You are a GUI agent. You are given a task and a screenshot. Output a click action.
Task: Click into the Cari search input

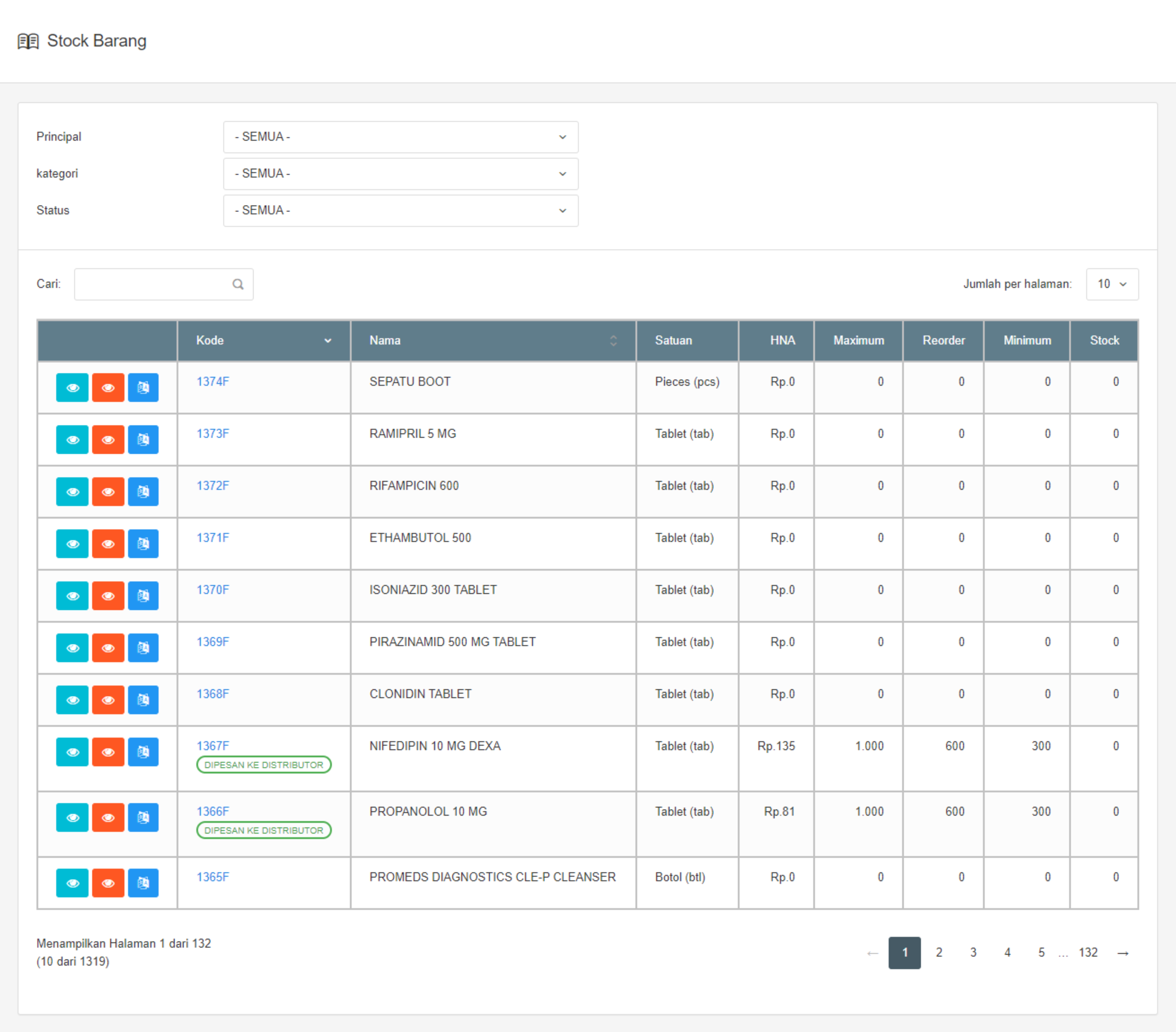(x=152, y=284)
